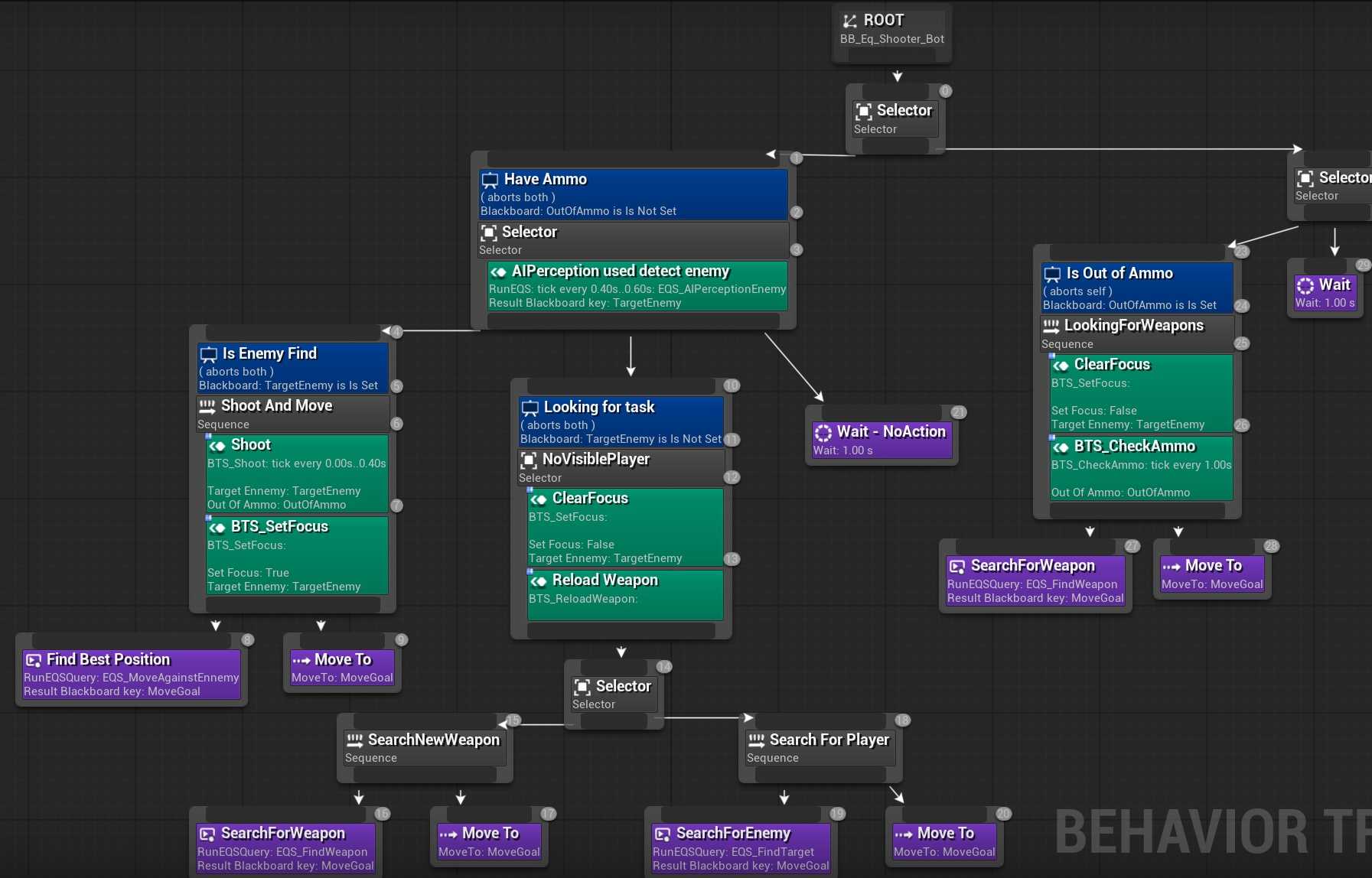Select the top Selector node under ROOT
Viewport: 1372px width, 878px height.
(895, 119)
